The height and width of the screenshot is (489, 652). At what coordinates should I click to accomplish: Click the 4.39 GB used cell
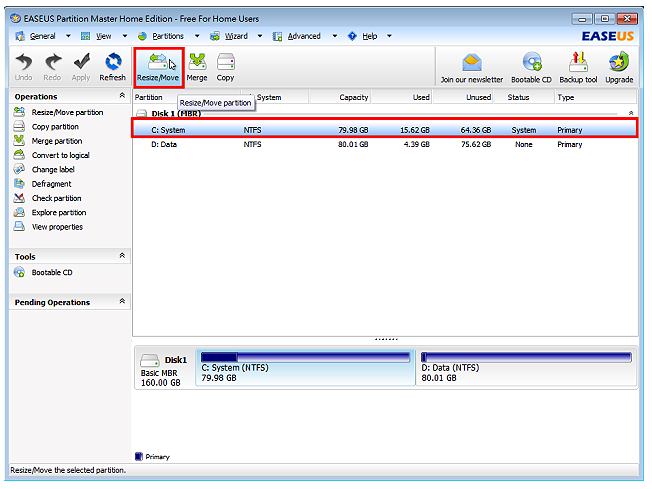pyautogui.click(x=417, y=144)
